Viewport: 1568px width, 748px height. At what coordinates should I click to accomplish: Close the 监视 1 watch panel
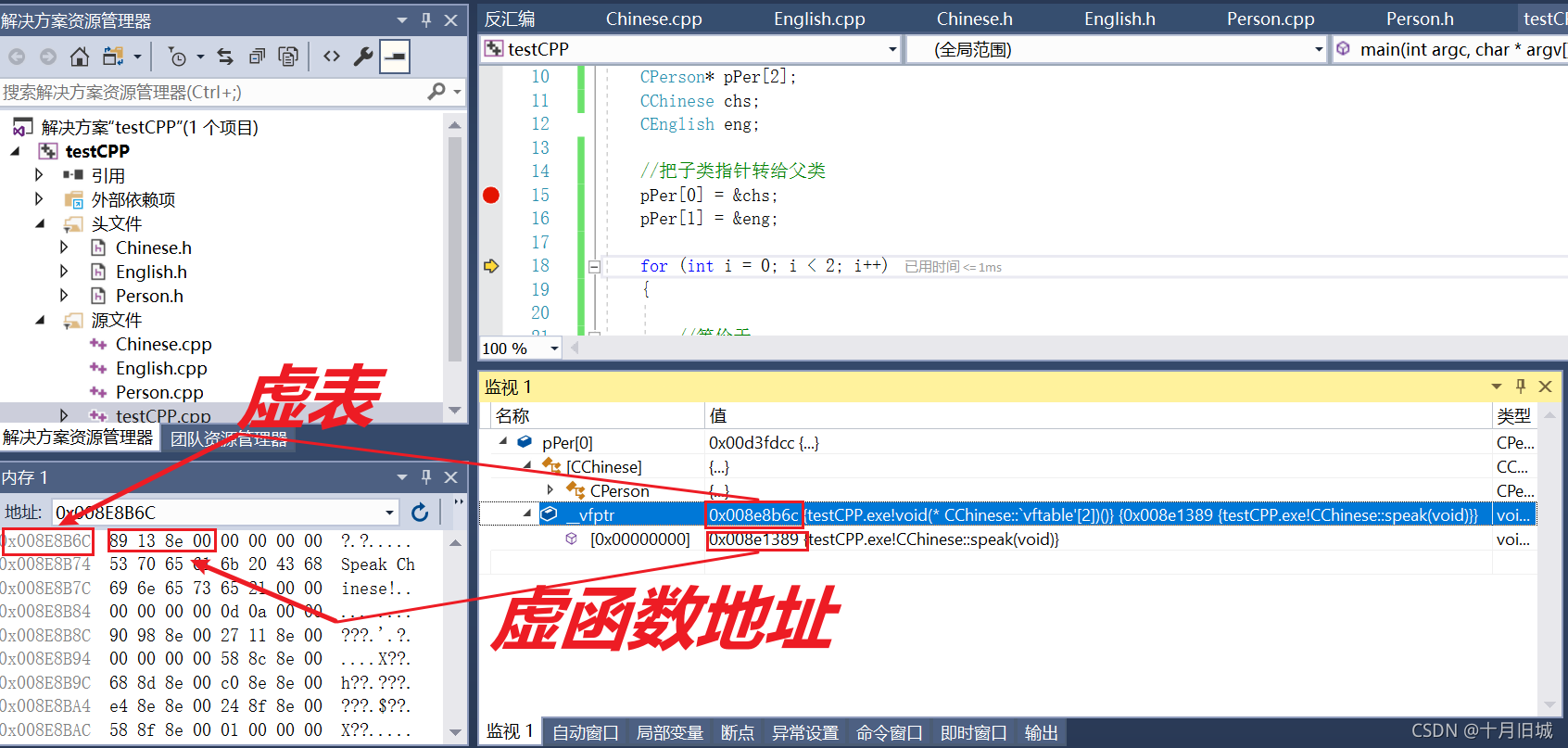[x=1545, y=387]
